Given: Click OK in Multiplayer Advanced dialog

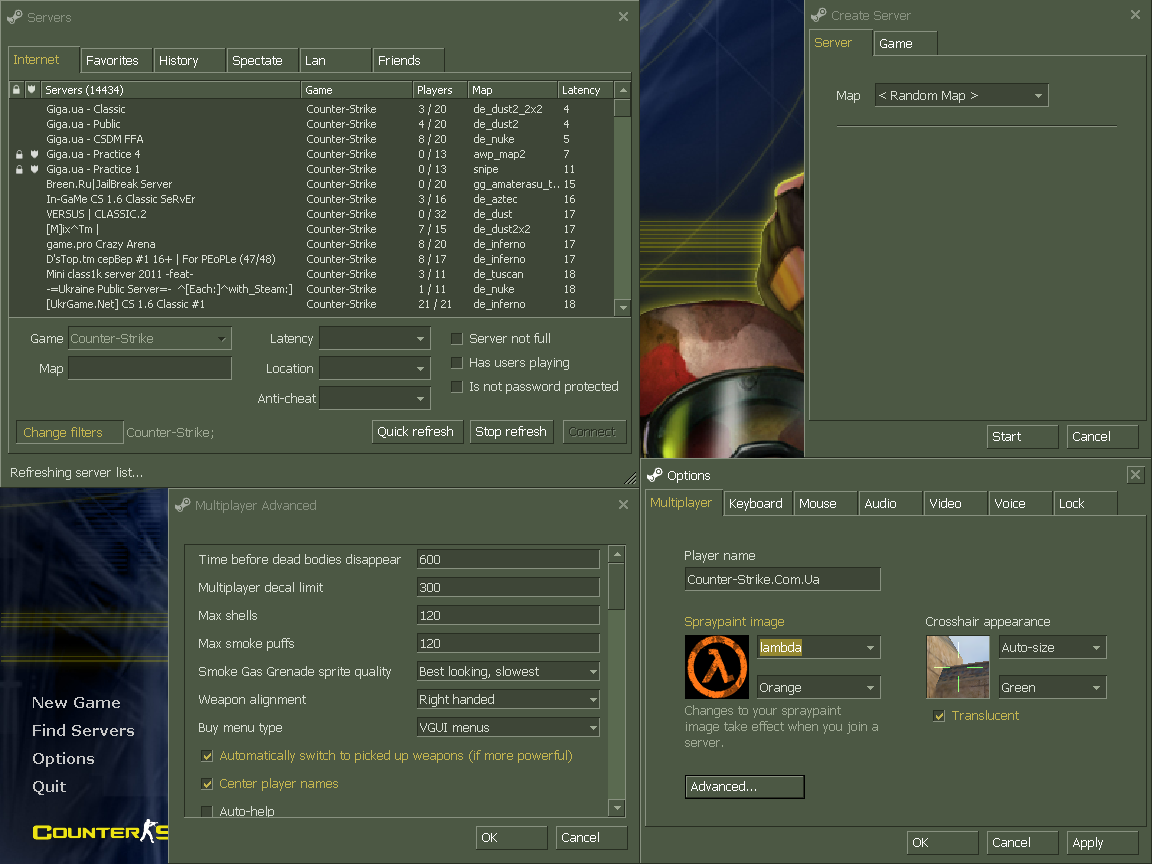Looking at the screenshot, I should click(511, 838).
